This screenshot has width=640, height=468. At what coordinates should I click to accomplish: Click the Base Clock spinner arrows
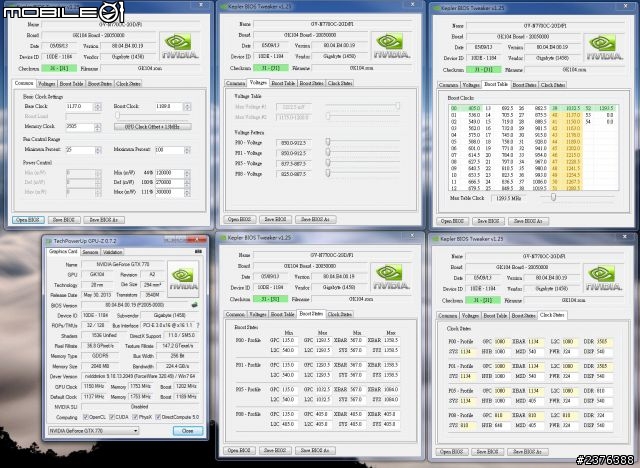[98, 107]
